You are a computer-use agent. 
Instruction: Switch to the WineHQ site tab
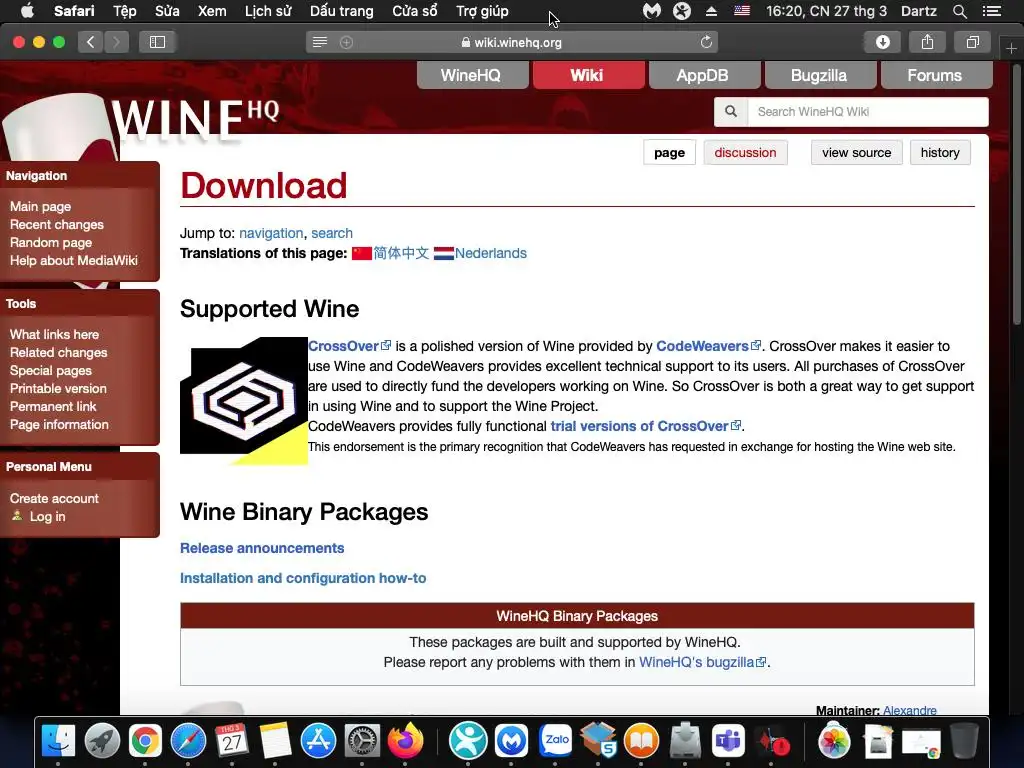[x=471, y=75]
